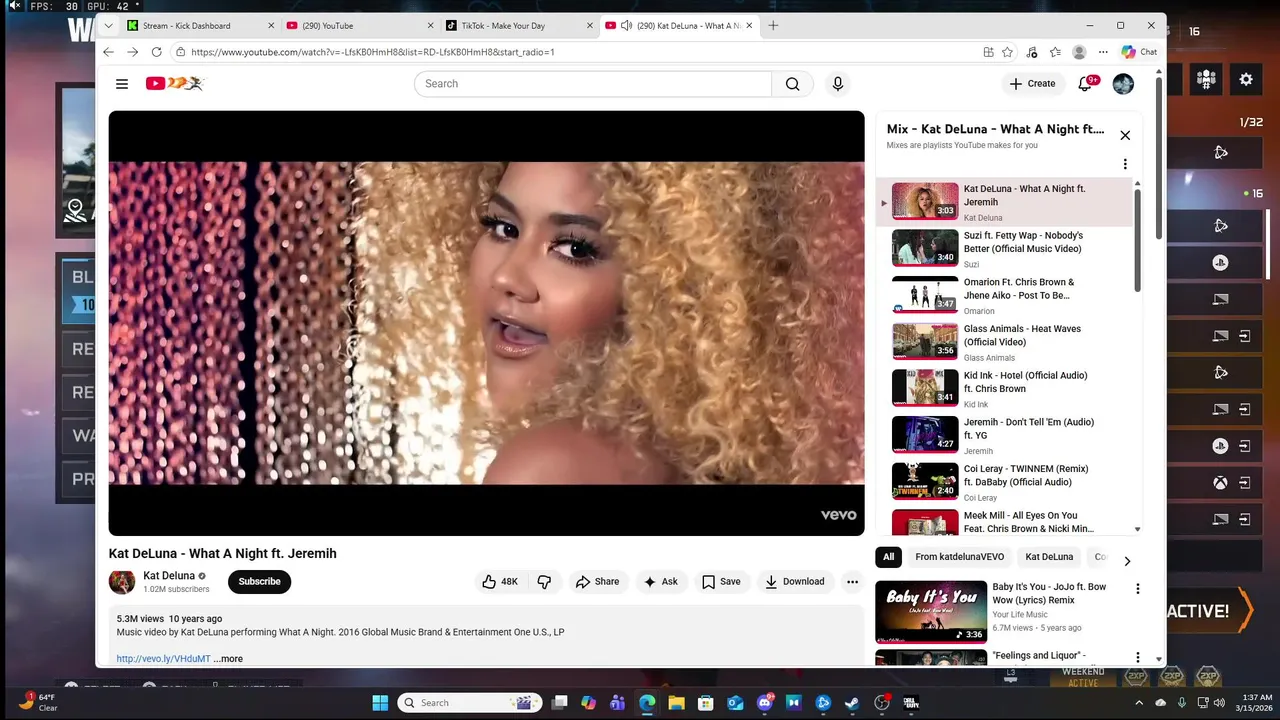Expand the video description with more
Viewport: 1280px width, 720px height.
228,659
